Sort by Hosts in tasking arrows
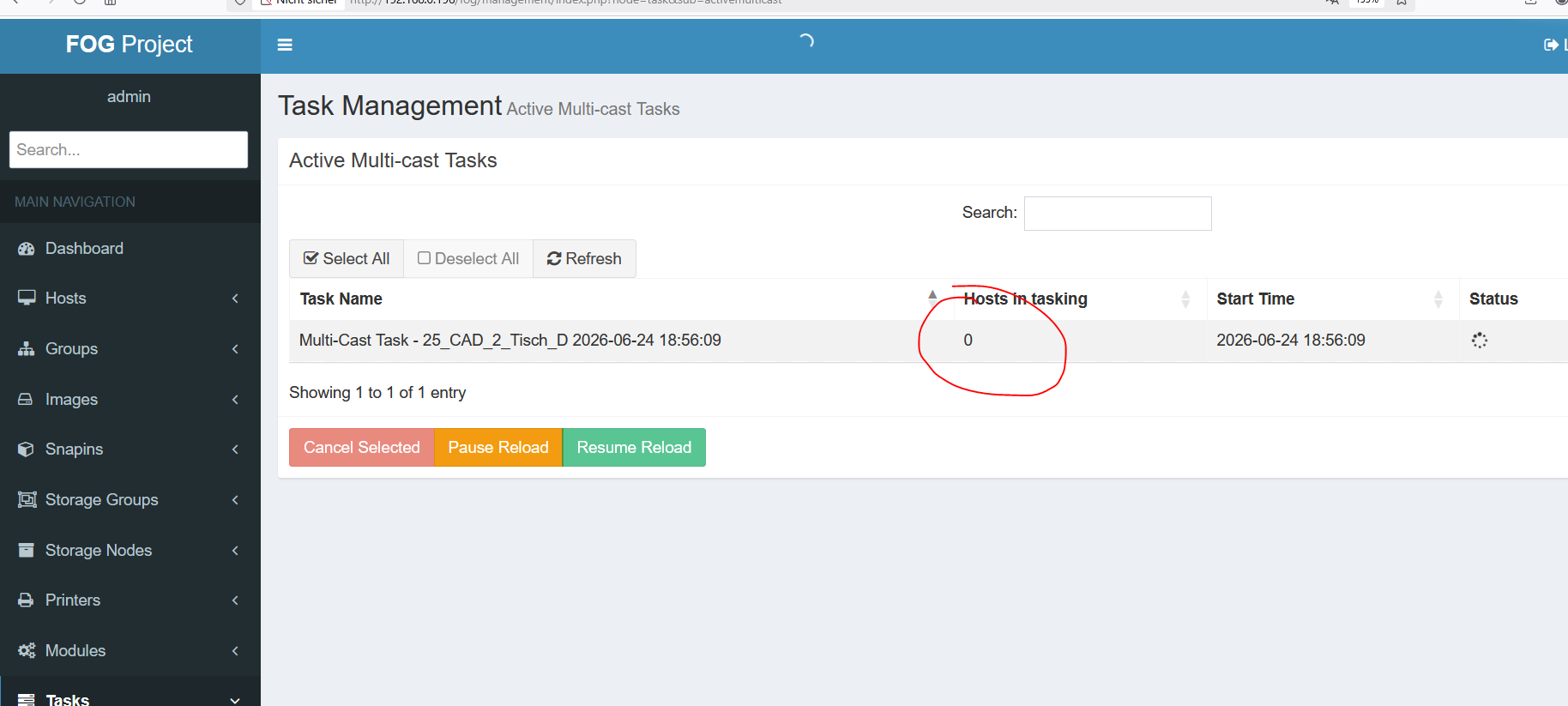This screenshot has height=706, width=1568. (1185, 299)
